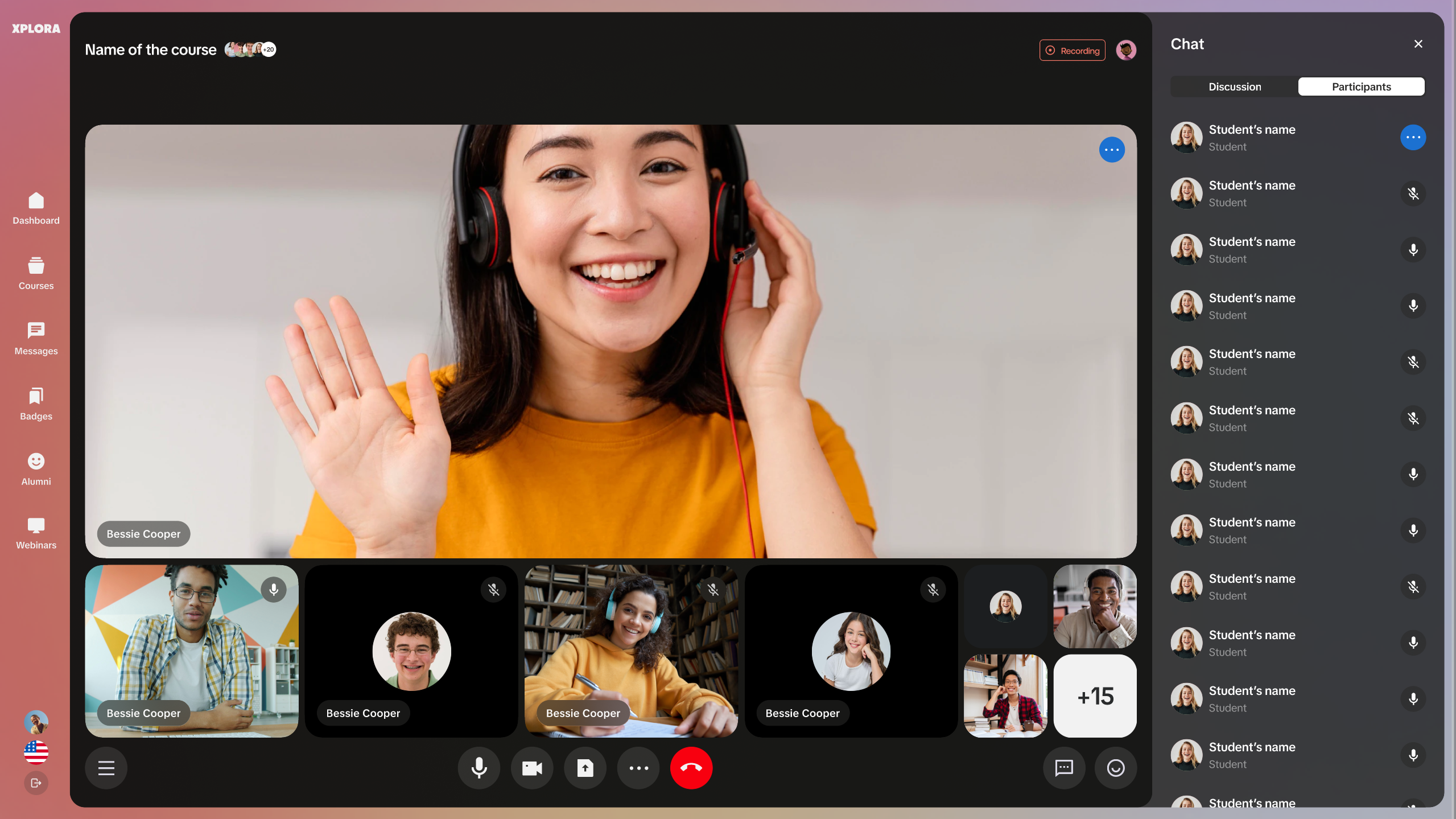
Task: Click the Bessie Cooper label on main video
Action: pos(143,534)
